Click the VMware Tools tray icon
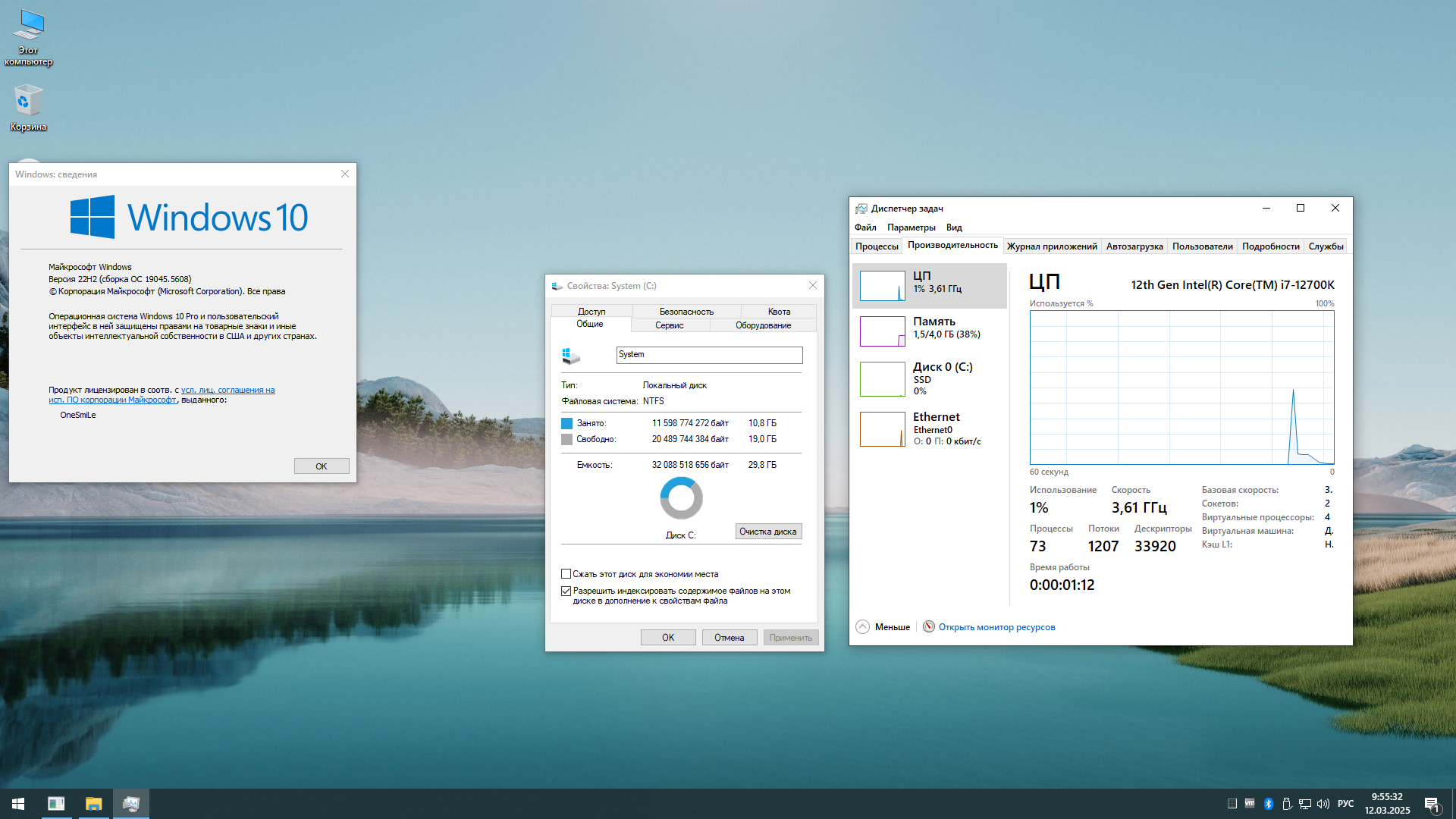 [1250, 804]
